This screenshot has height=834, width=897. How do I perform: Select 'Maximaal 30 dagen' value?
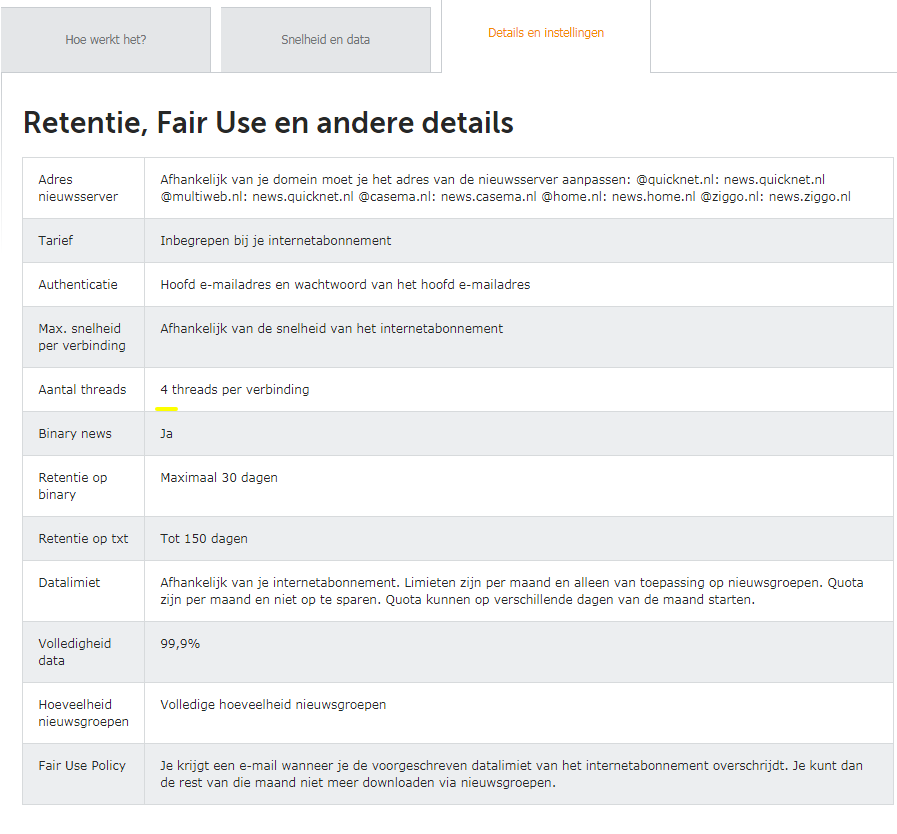[219, 478]
